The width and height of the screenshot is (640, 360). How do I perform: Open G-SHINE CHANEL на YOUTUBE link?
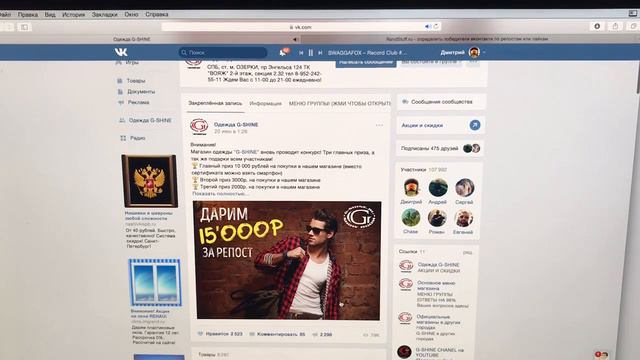(440, 352)
